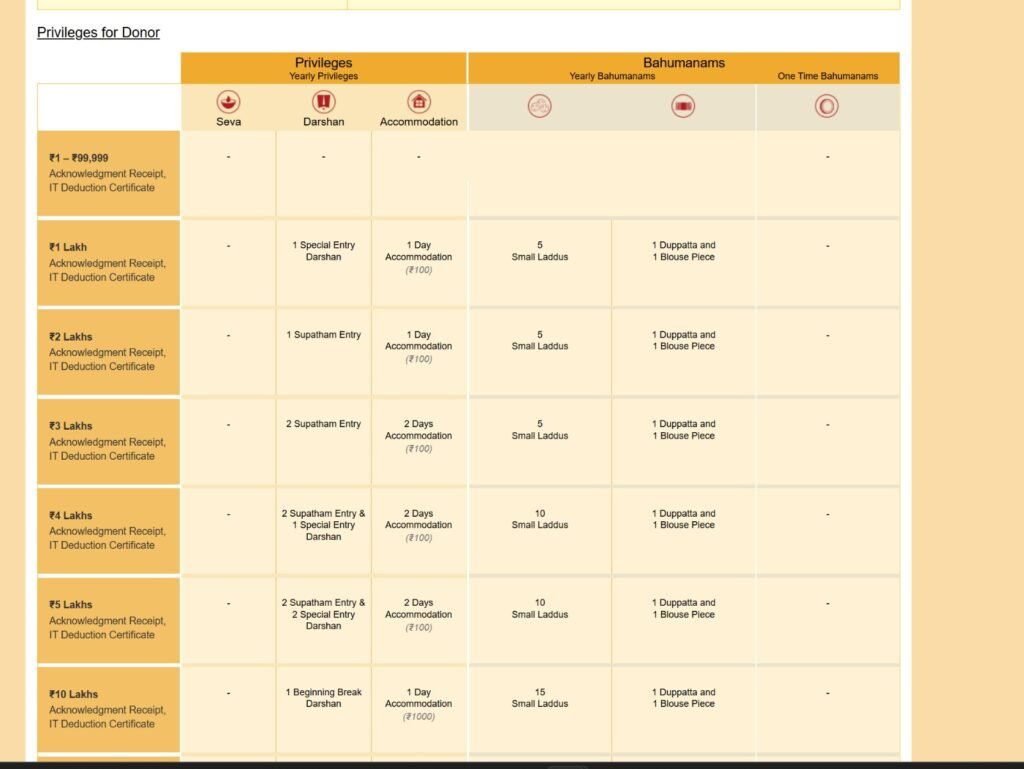The width and height of the screenshot is (1024, 769).
Task: Click '1 Special Entry Darshan' in ₹1 Lakh row
Action: (x=323, y=251)
